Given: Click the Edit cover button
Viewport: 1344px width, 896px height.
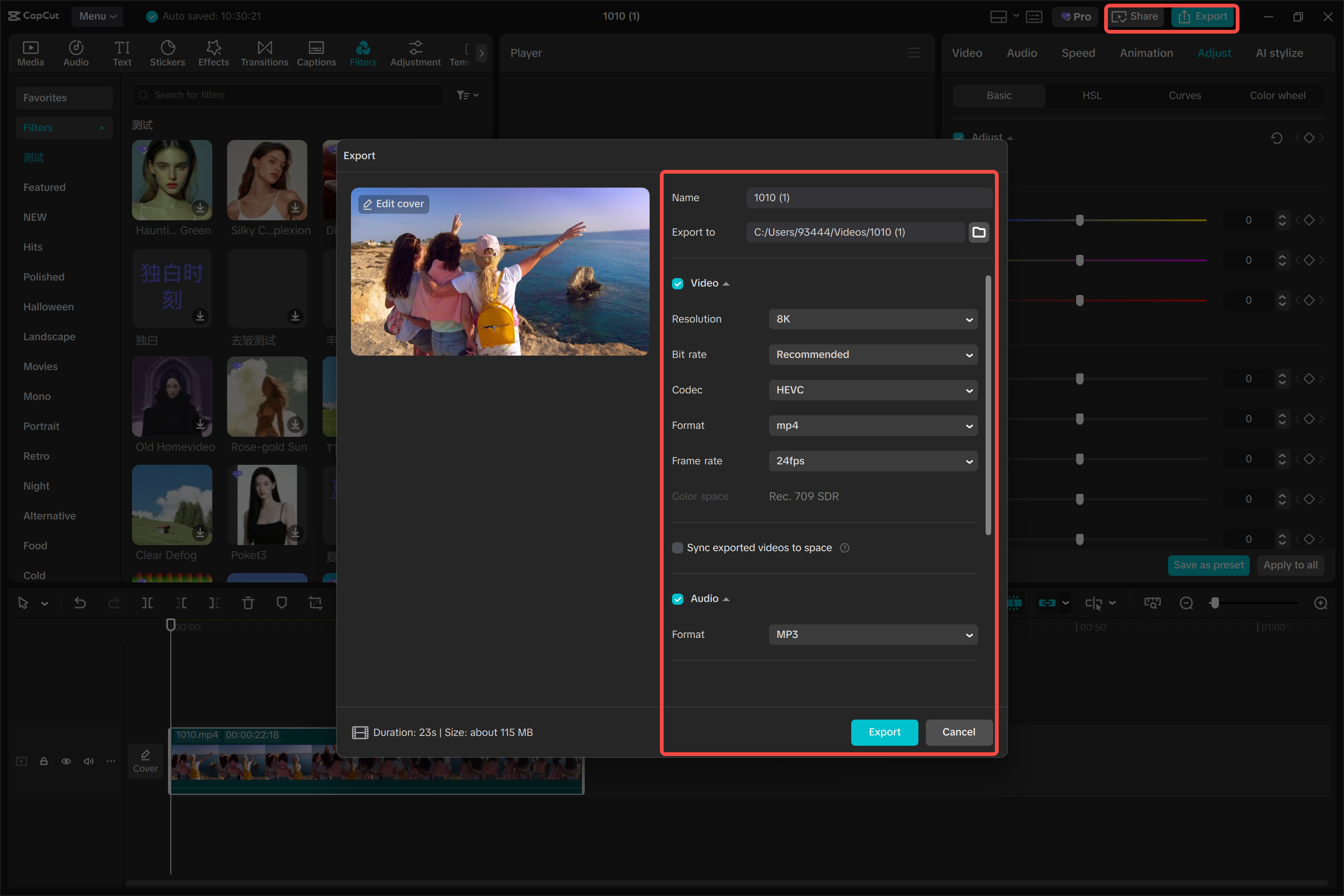Looking at the screenshot, I should [x=393, y=203].
